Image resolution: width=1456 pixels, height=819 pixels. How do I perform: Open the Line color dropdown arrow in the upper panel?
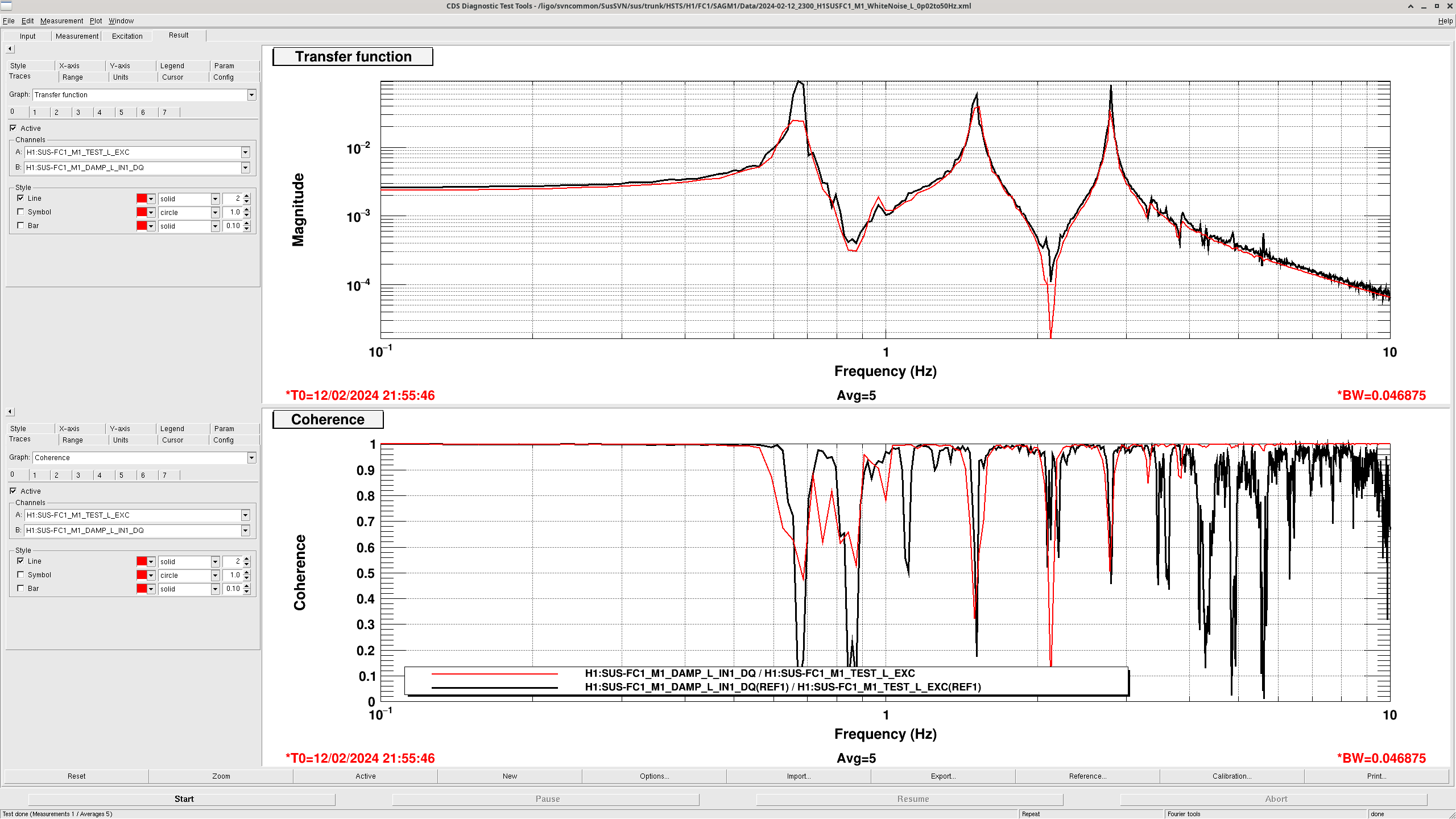(x=151, y=199)
